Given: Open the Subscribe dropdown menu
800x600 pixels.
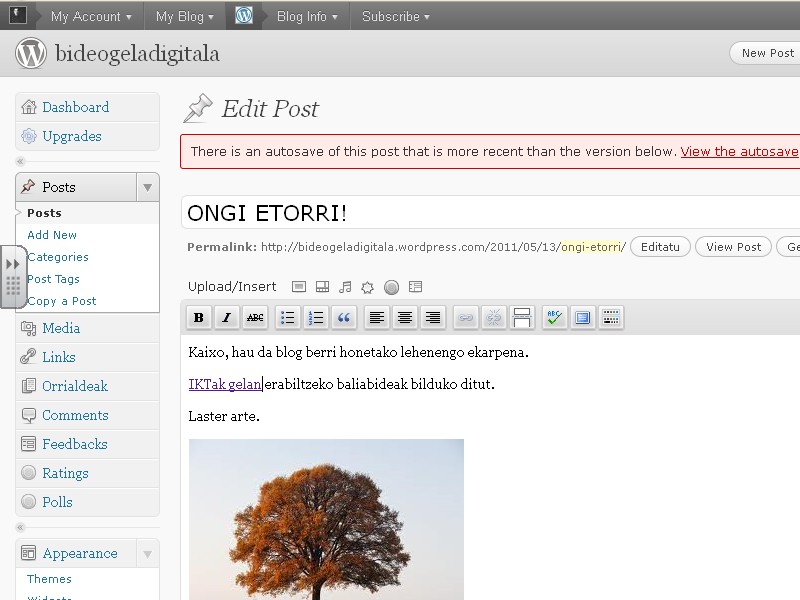Looking at the screenshot, I should 396,16.
